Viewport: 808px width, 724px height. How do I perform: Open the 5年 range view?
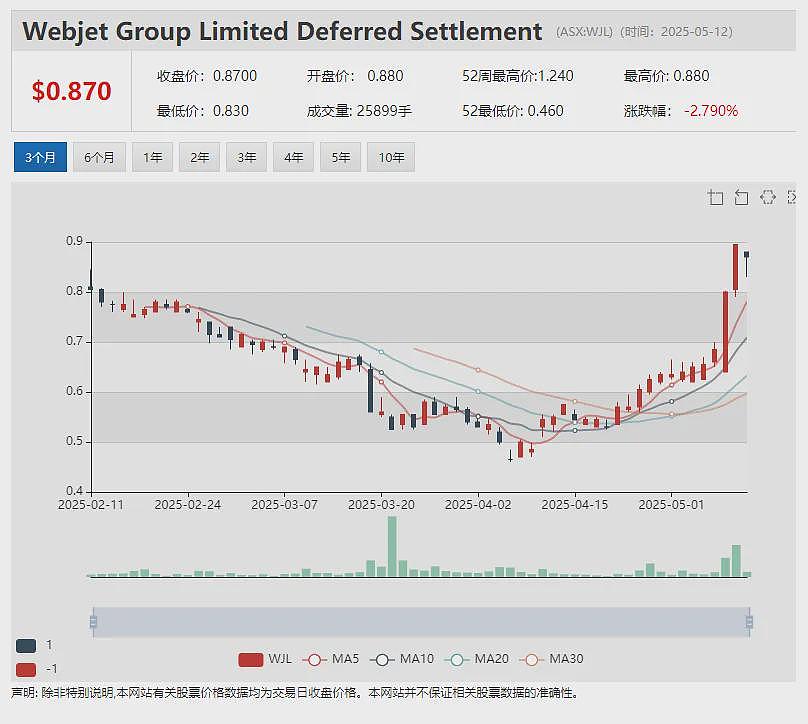pyautogui.click(x=340, y=157)
